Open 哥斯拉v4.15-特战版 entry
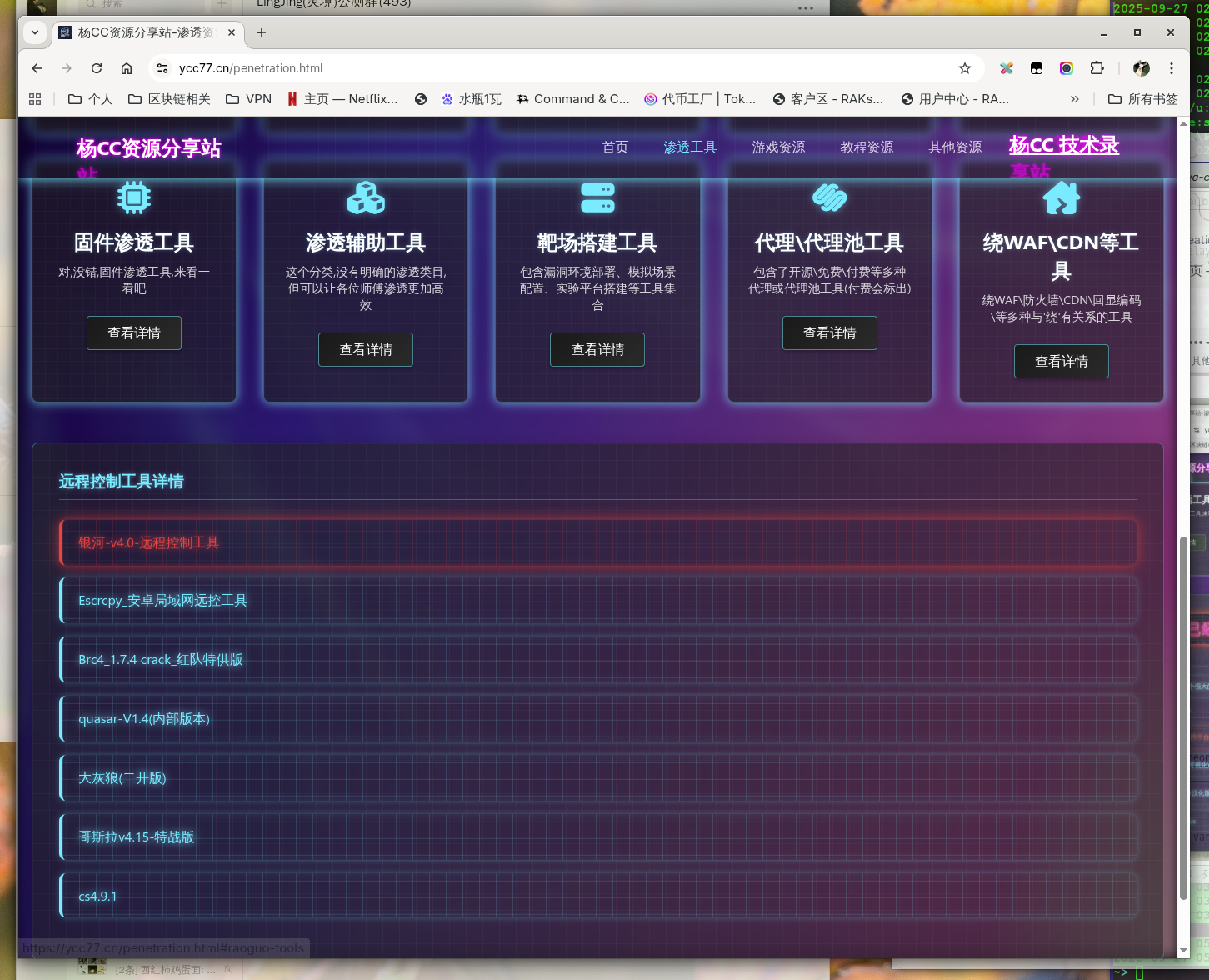The width and height of the screenshot is (1209, 980). [x=598, y=837]
